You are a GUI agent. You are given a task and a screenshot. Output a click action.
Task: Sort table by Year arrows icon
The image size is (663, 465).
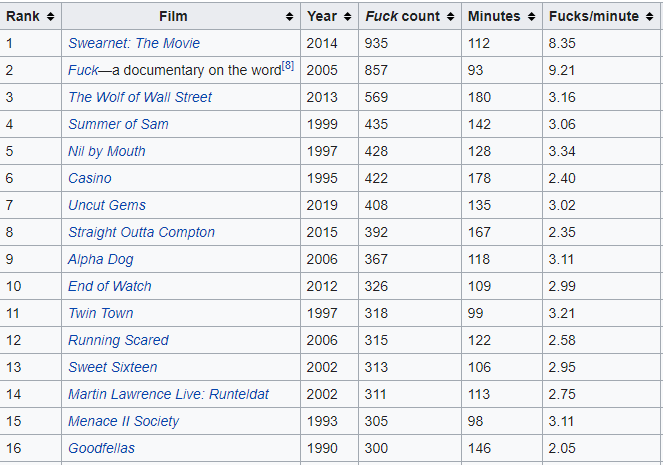tap(347, 16)
